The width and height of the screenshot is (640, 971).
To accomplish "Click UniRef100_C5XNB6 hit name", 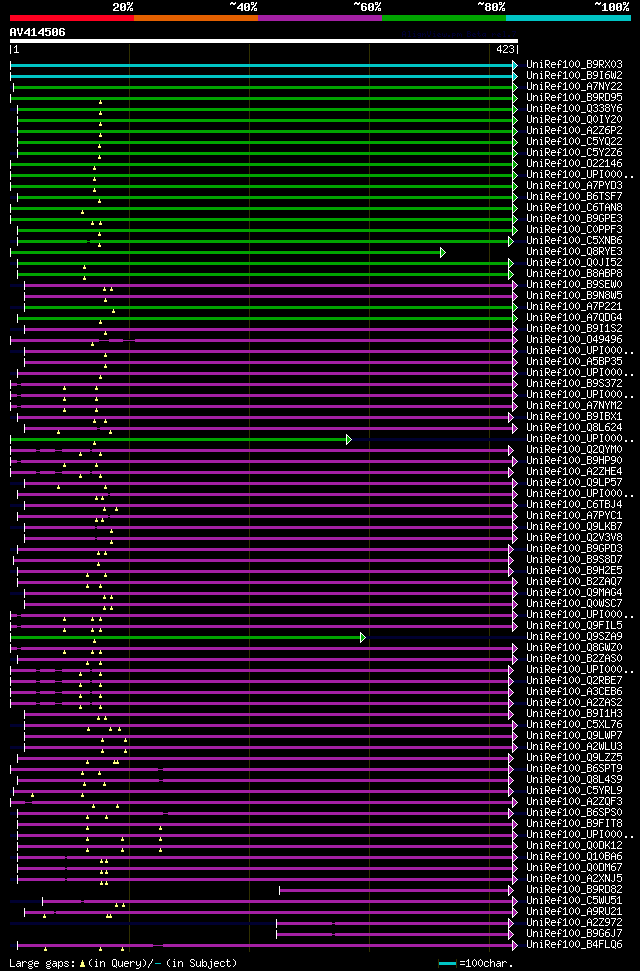I will pos(574,241).
